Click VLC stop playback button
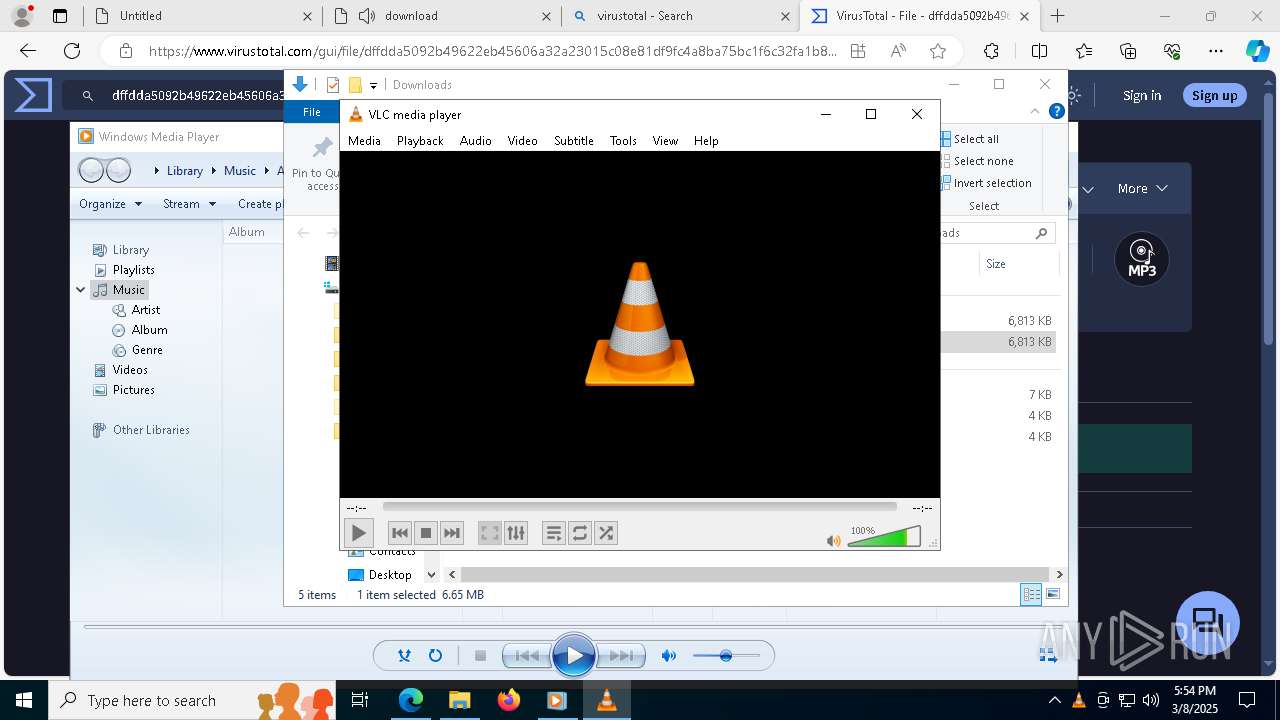This screenshot has height=720, width=1280. [425, 533]
